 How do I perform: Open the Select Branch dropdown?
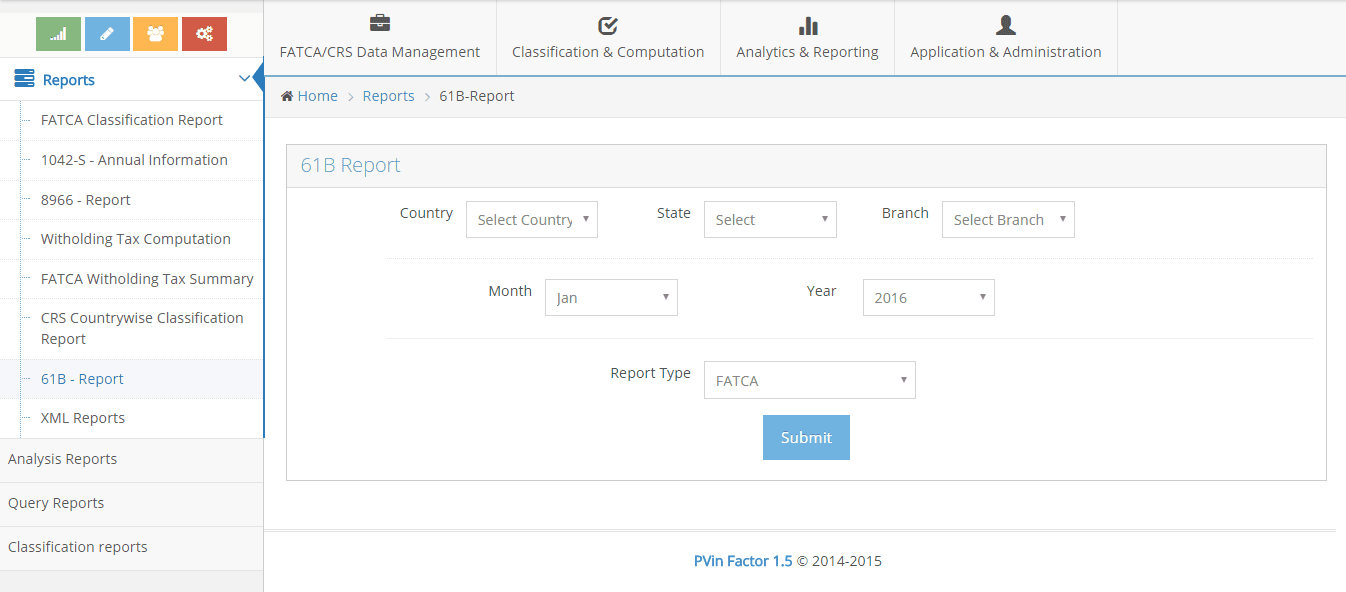(1007, 220)
